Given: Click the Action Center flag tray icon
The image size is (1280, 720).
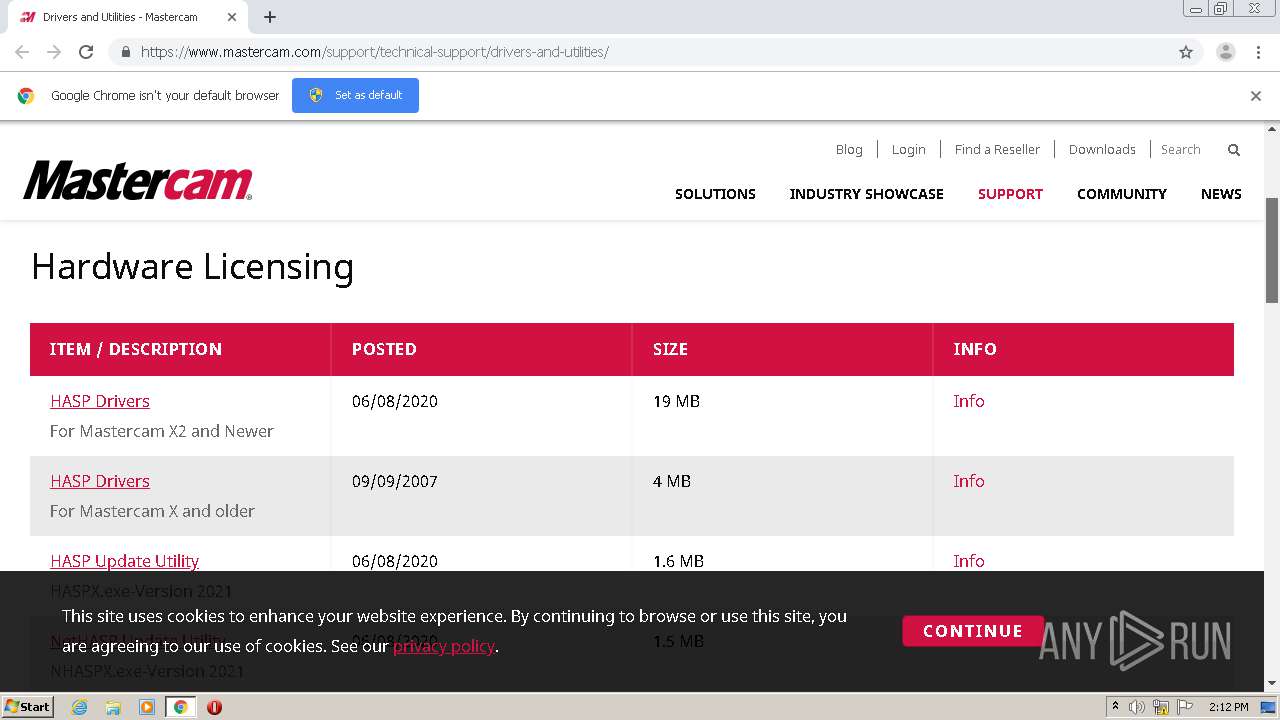Looking at the screenshot, I should point(1184,707).
